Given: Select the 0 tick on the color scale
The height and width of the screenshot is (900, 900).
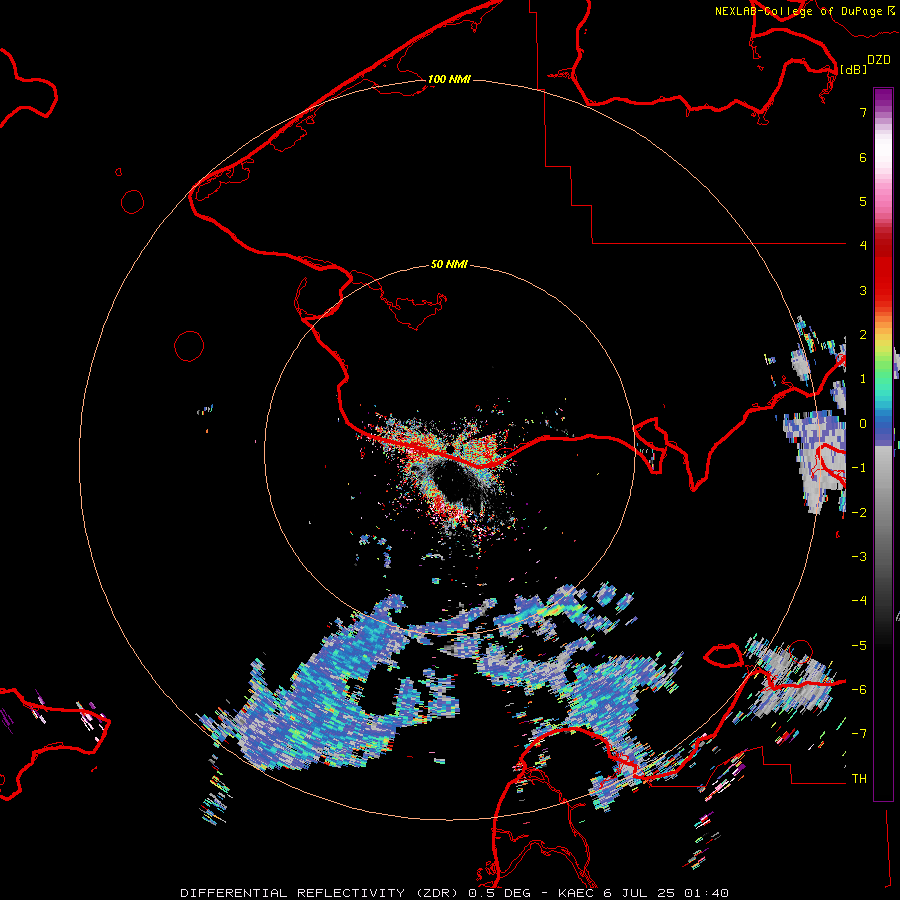Looking at the screenshot, I should click(863, 423).
